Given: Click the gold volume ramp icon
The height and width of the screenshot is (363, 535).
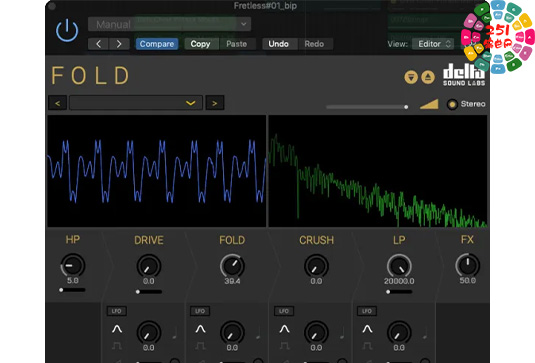Looking at the screenshot, I should click(429, 104).
